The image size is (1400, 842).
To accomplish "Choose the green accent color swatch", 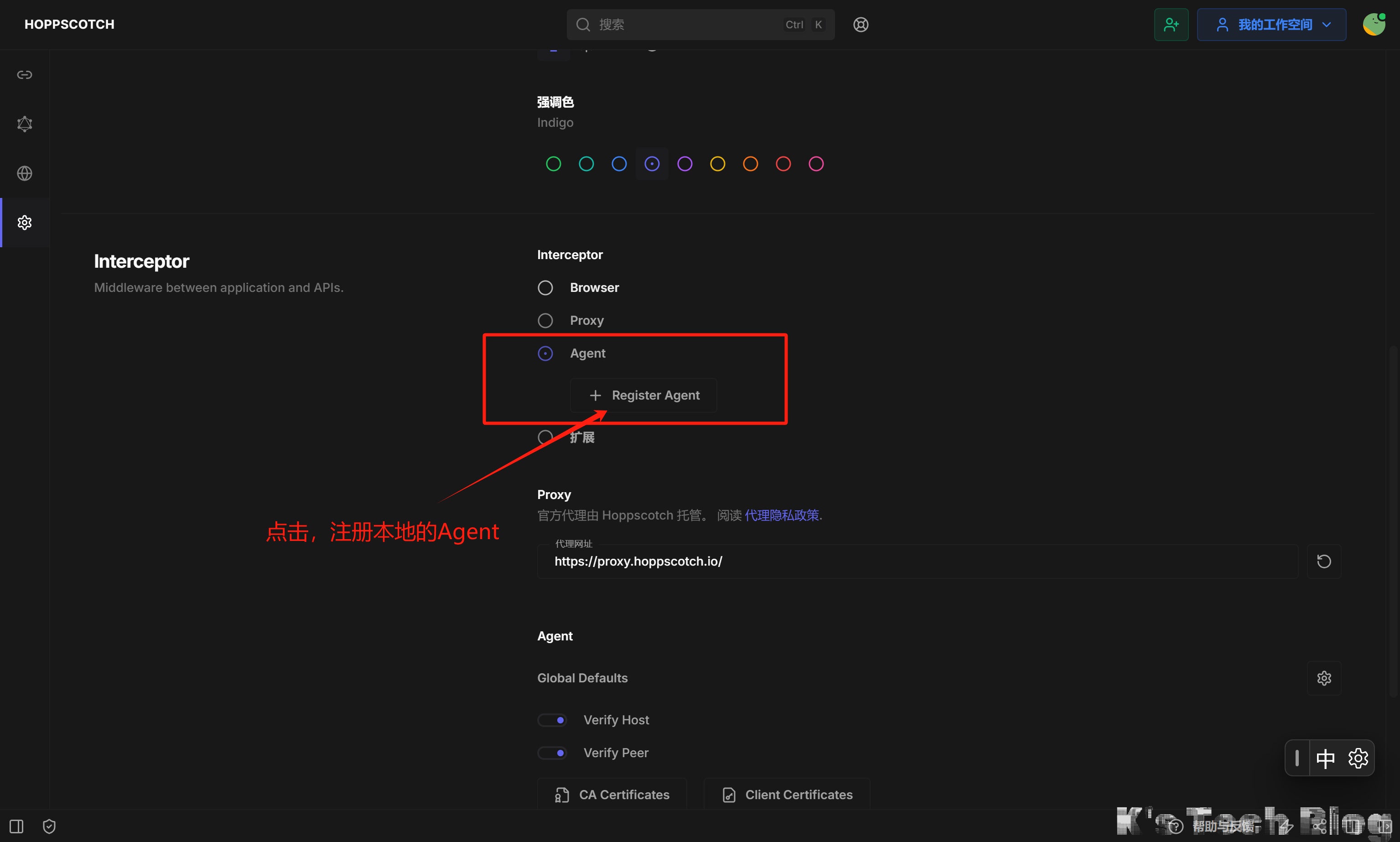I will [x=553, y=164].
